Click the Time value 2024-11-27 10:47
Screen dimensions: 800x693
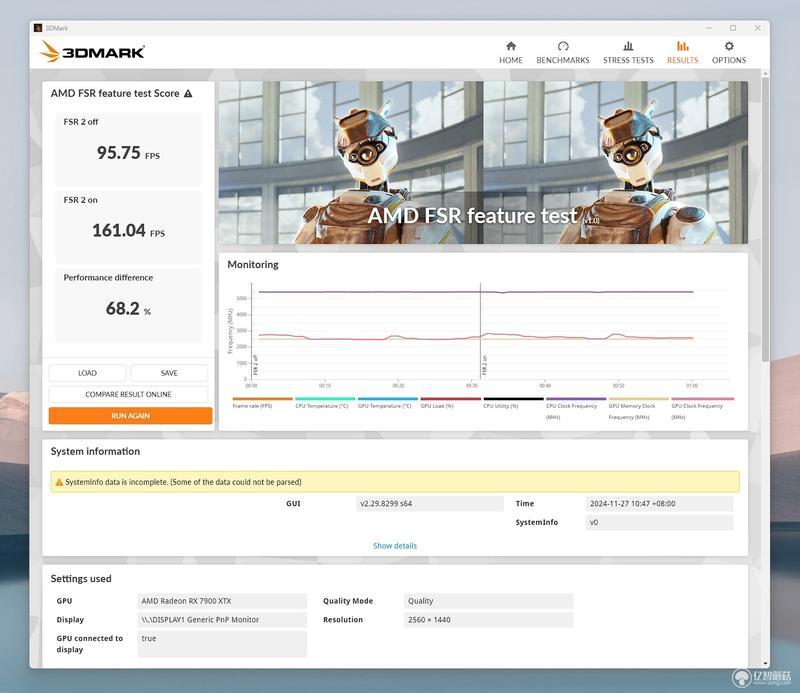pyautogui.click(x=659, y=504)
